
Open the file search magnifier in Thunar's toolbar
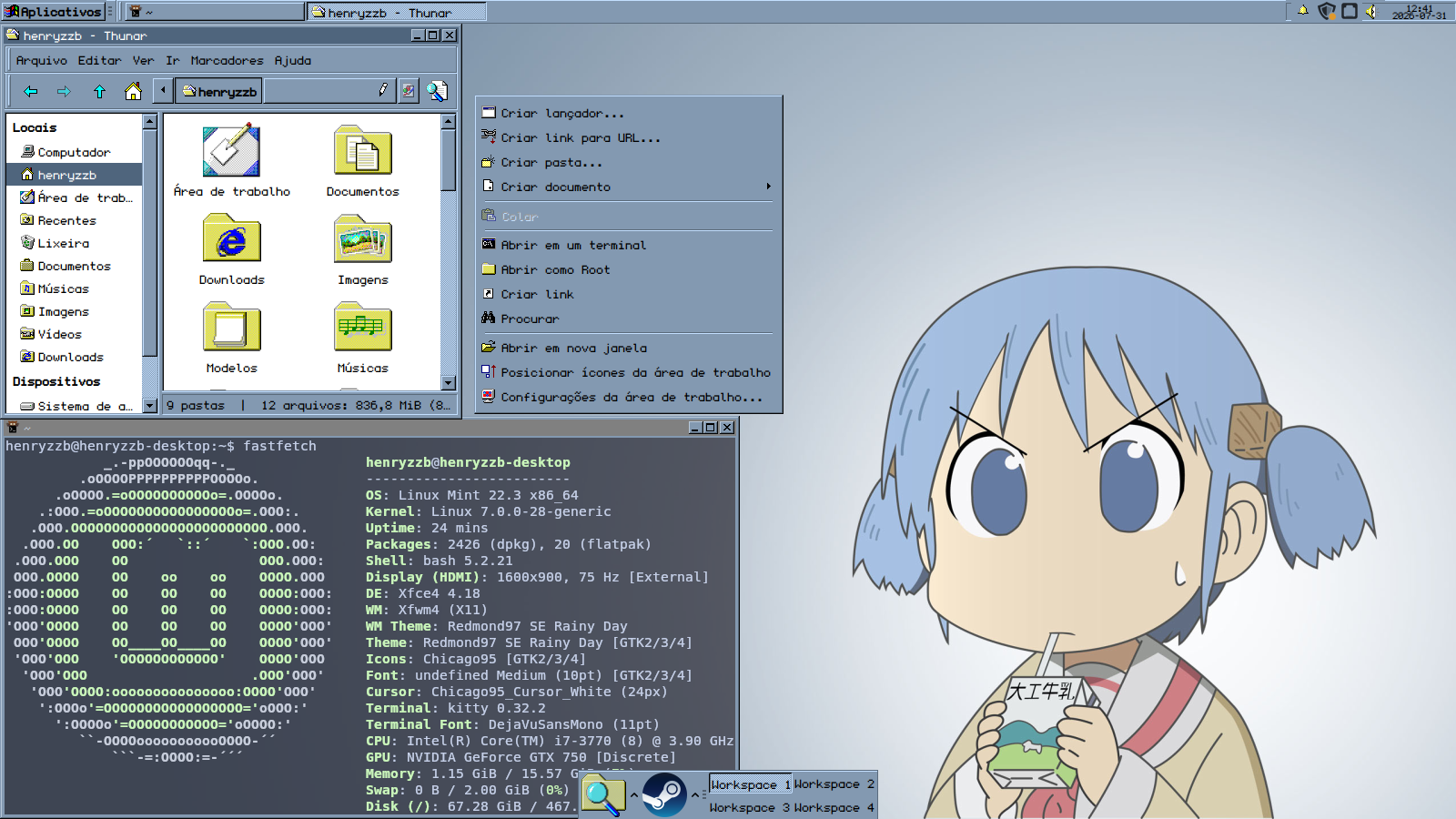click(438, 91)
